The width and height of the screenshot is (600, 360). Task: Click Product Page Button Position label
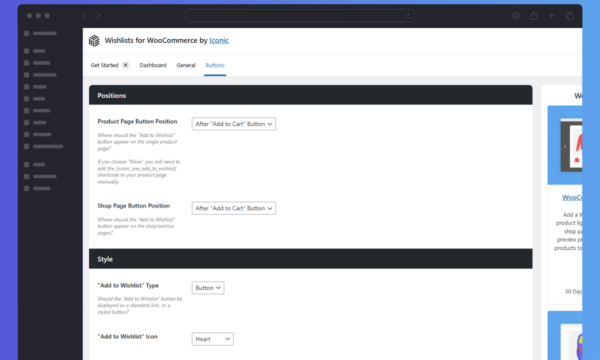[137, 121]
